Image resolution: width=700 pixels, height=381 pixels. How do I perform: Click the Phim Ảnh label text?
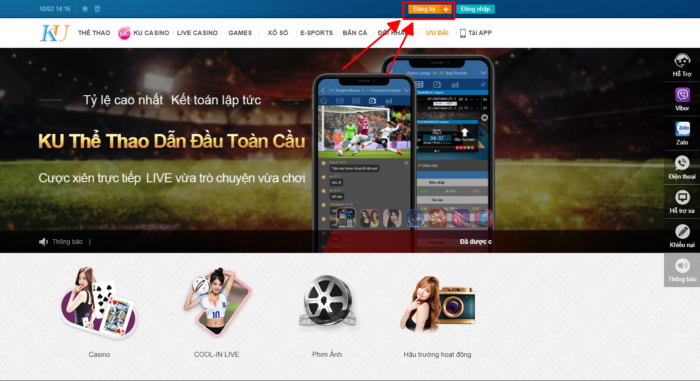(x=327, y=354)
